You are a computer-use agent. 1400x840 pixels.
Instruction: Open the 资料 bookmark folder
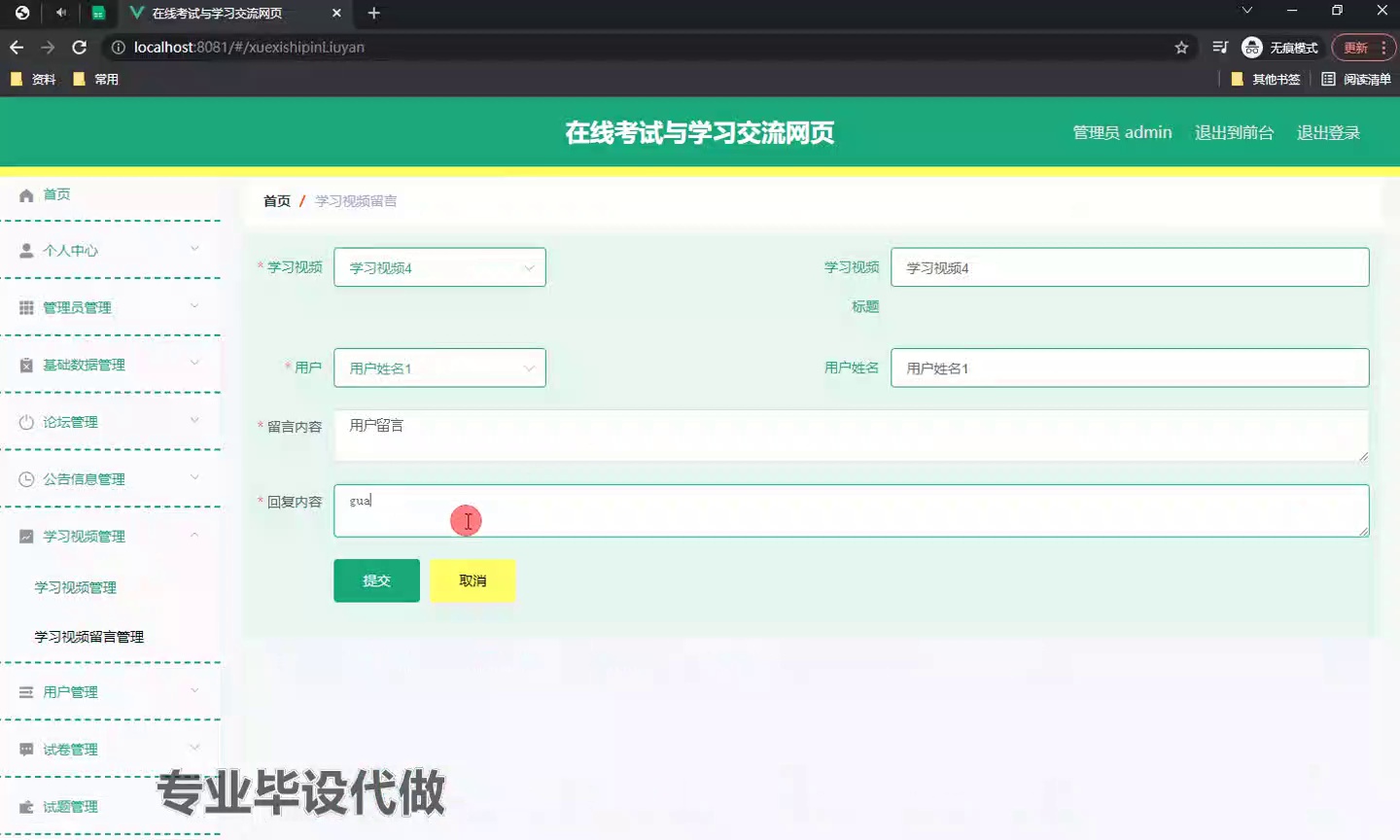[x=33, y=80]
